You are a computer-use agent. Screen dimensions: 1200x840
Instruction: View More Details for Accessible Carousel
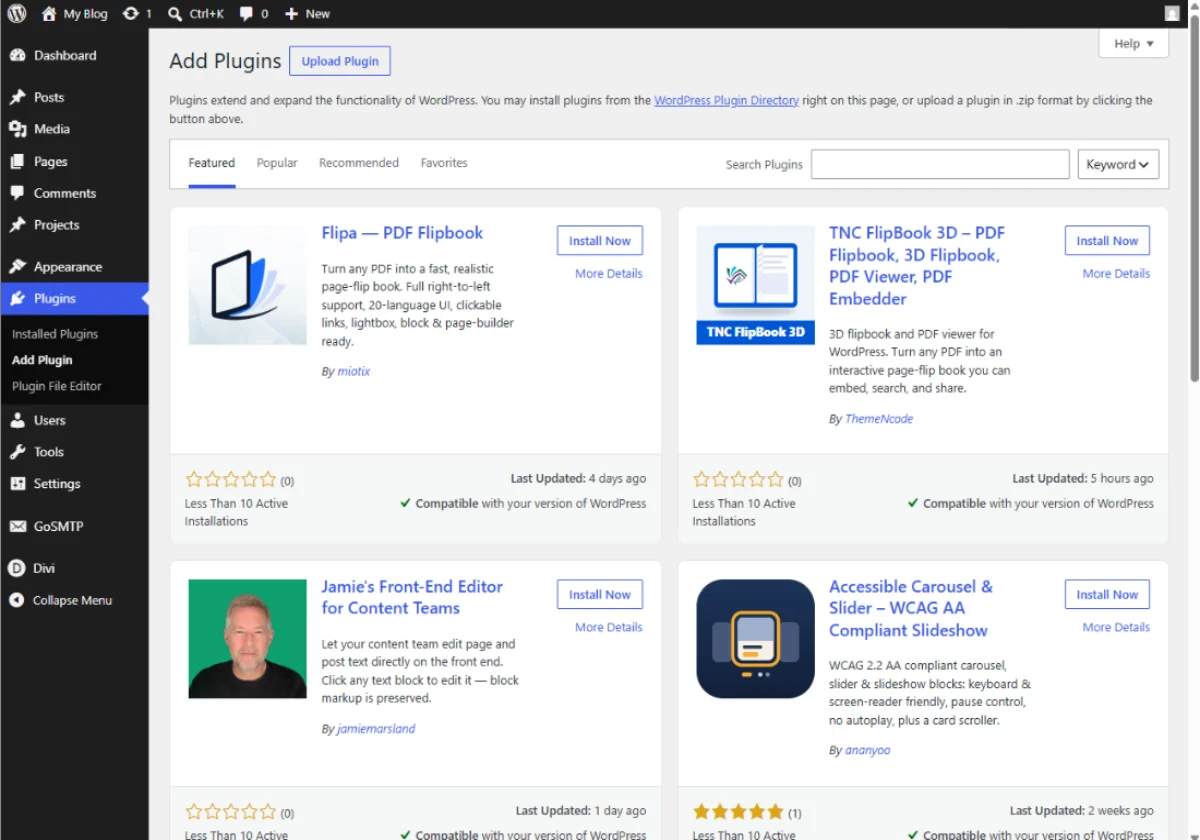pos(1116,627)
